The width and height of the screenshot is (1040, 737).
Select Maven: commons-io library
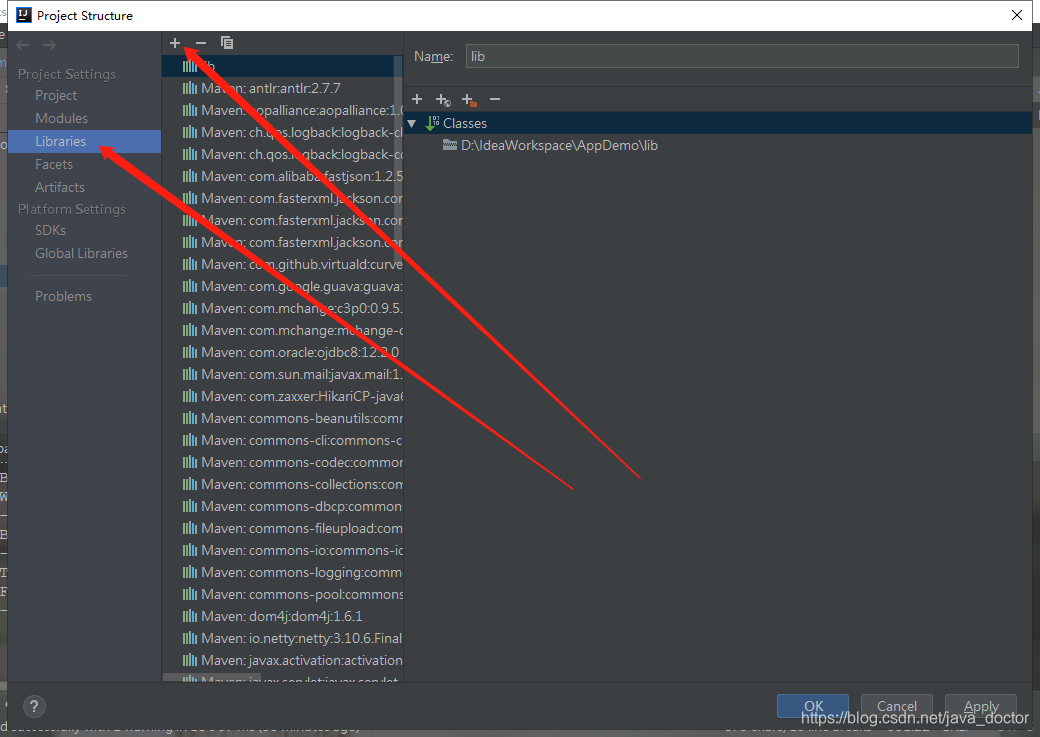[x=283, y=550]
